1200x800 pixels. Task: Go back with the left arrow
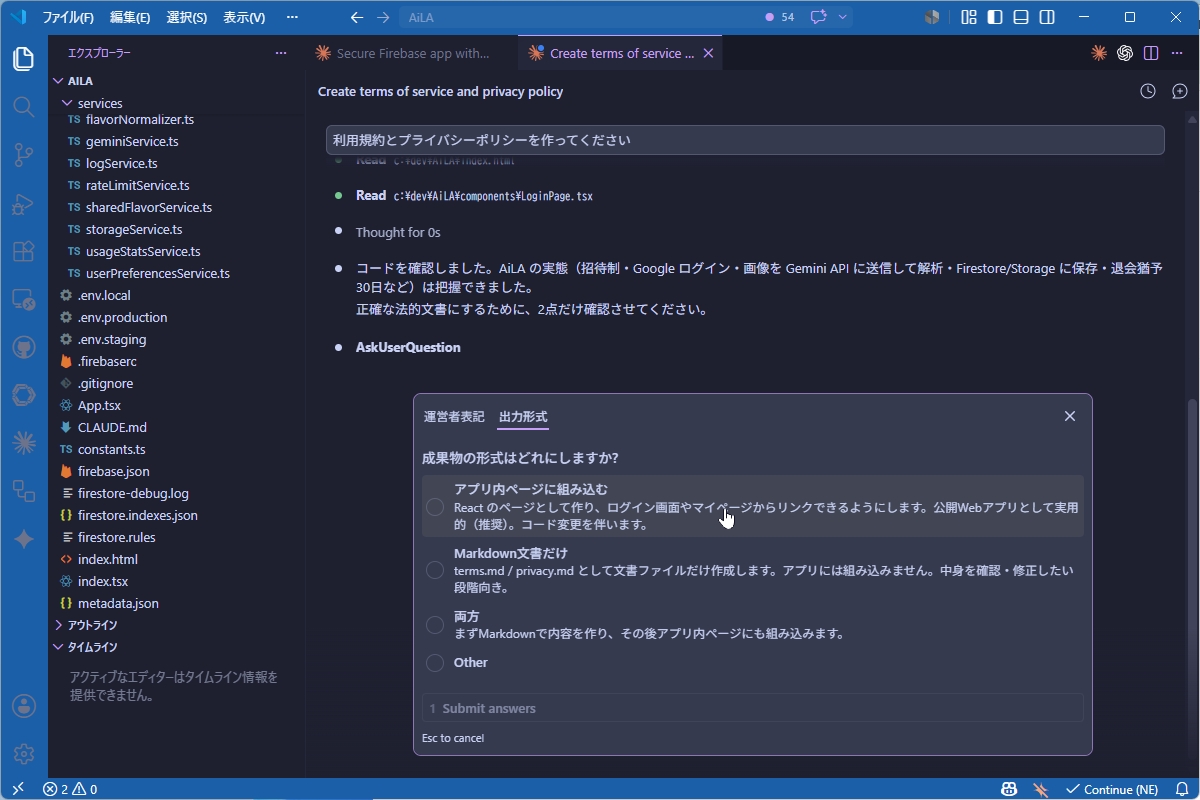pos(357,17)
